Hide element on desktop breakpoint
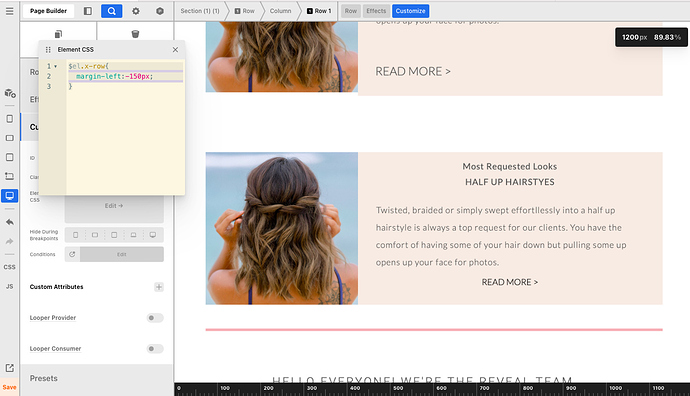Viewport: 690px width, 396px height. coord(153,235)
